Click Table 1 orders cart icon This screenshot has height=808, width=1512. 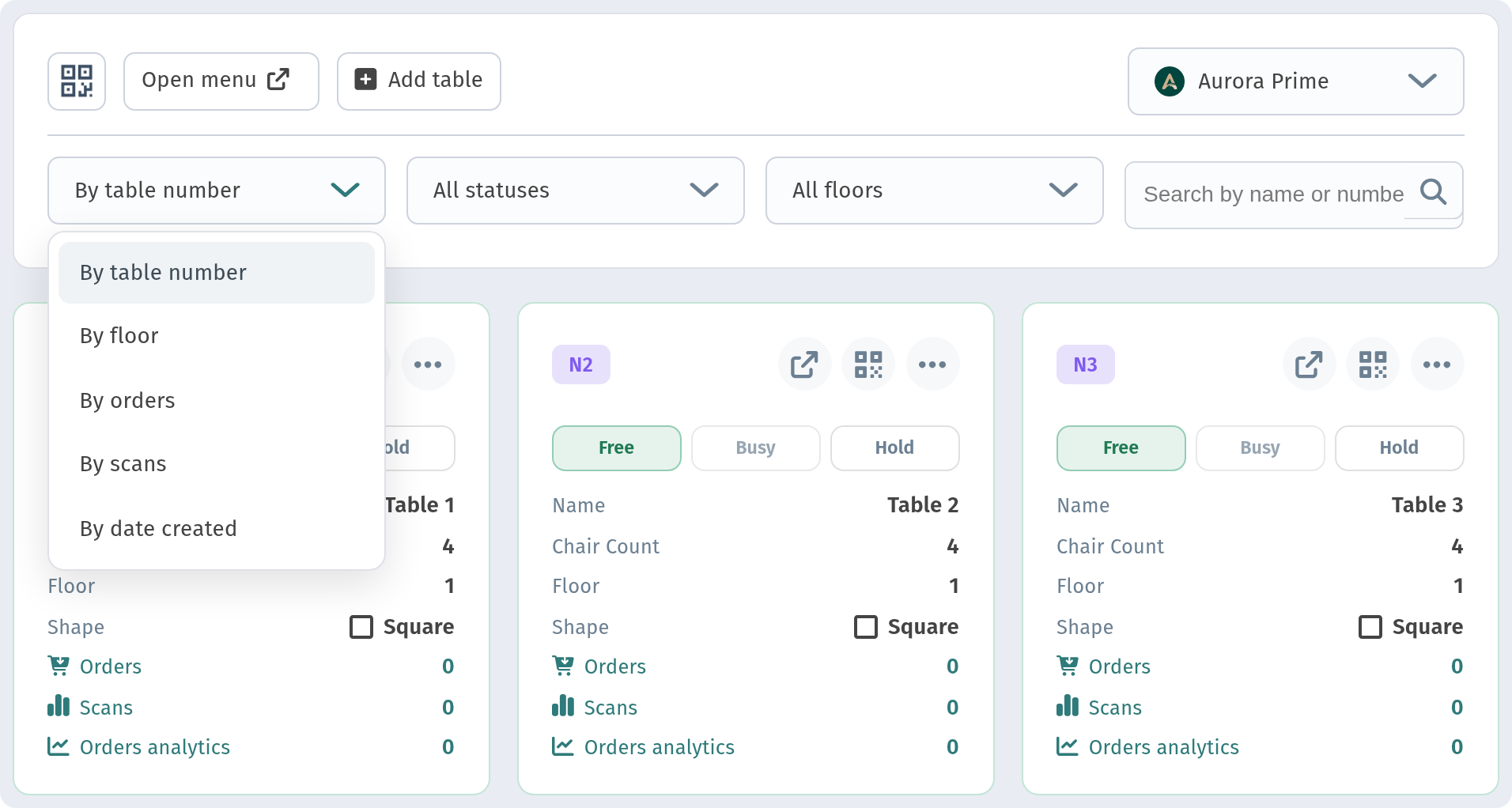[x=59, y=666]
